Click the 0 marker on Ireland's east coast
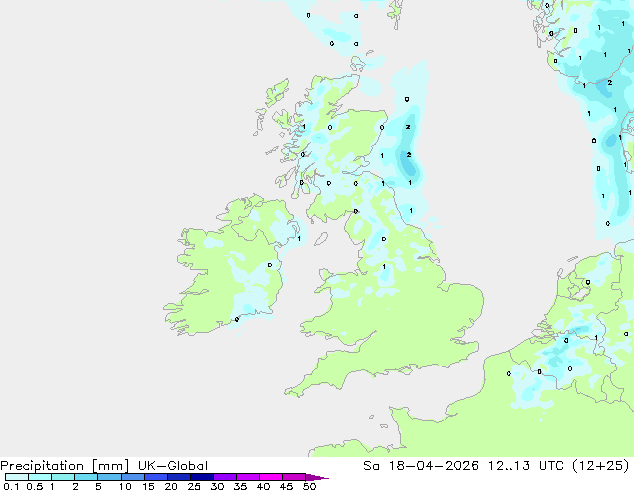 tap(270, 265)
